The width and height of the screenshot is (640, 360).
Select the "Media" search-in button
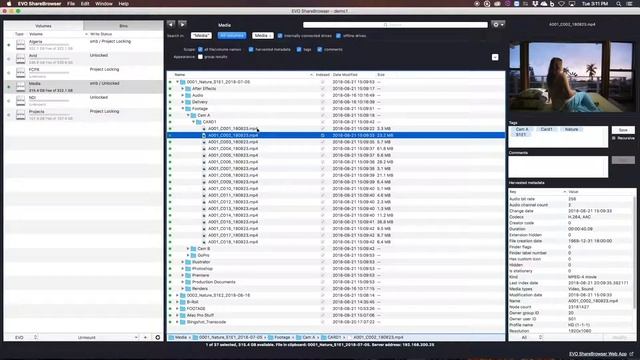point(201,36)
